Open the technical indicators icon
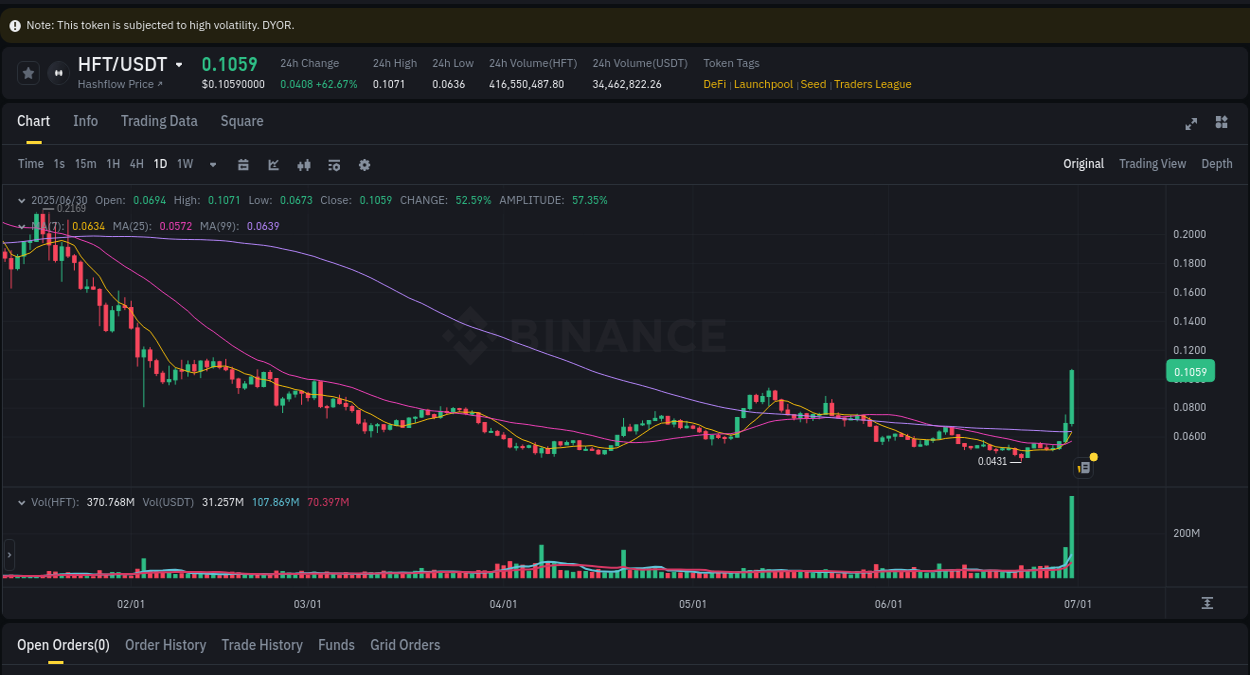This screenshot has height=675, width=1250. click(x=334, y=164)
